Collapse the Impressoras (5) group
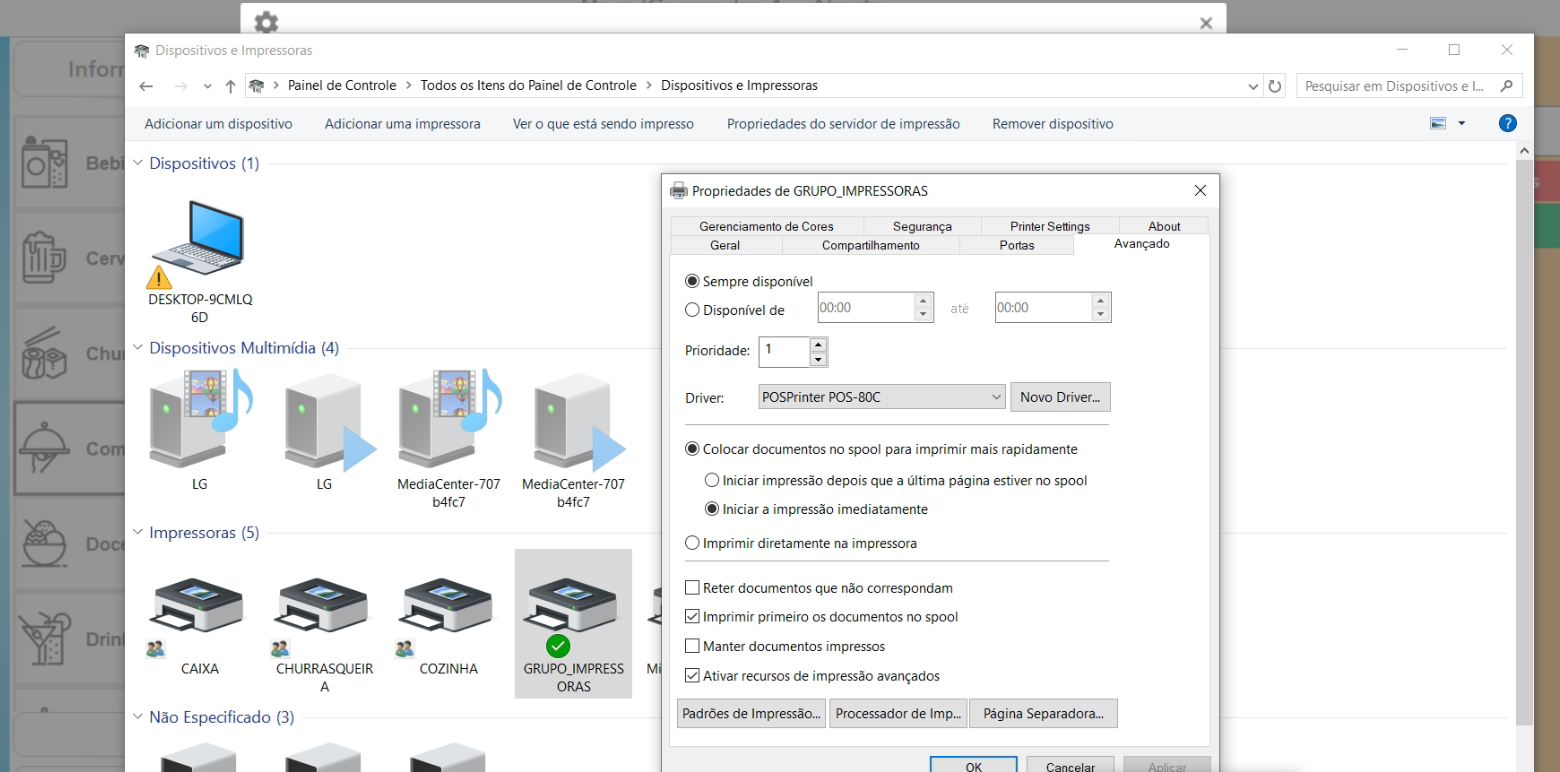 (138, 533)
